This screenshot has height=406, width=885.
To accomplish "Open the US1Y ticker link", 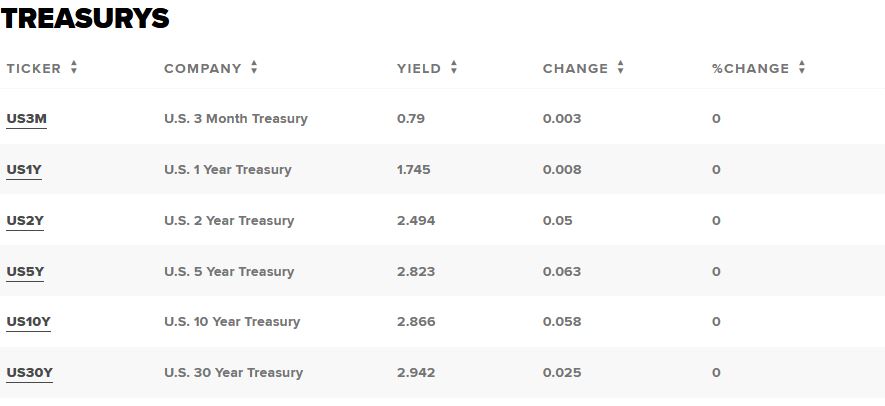I will pyautogui.click(x=24, y=170).
